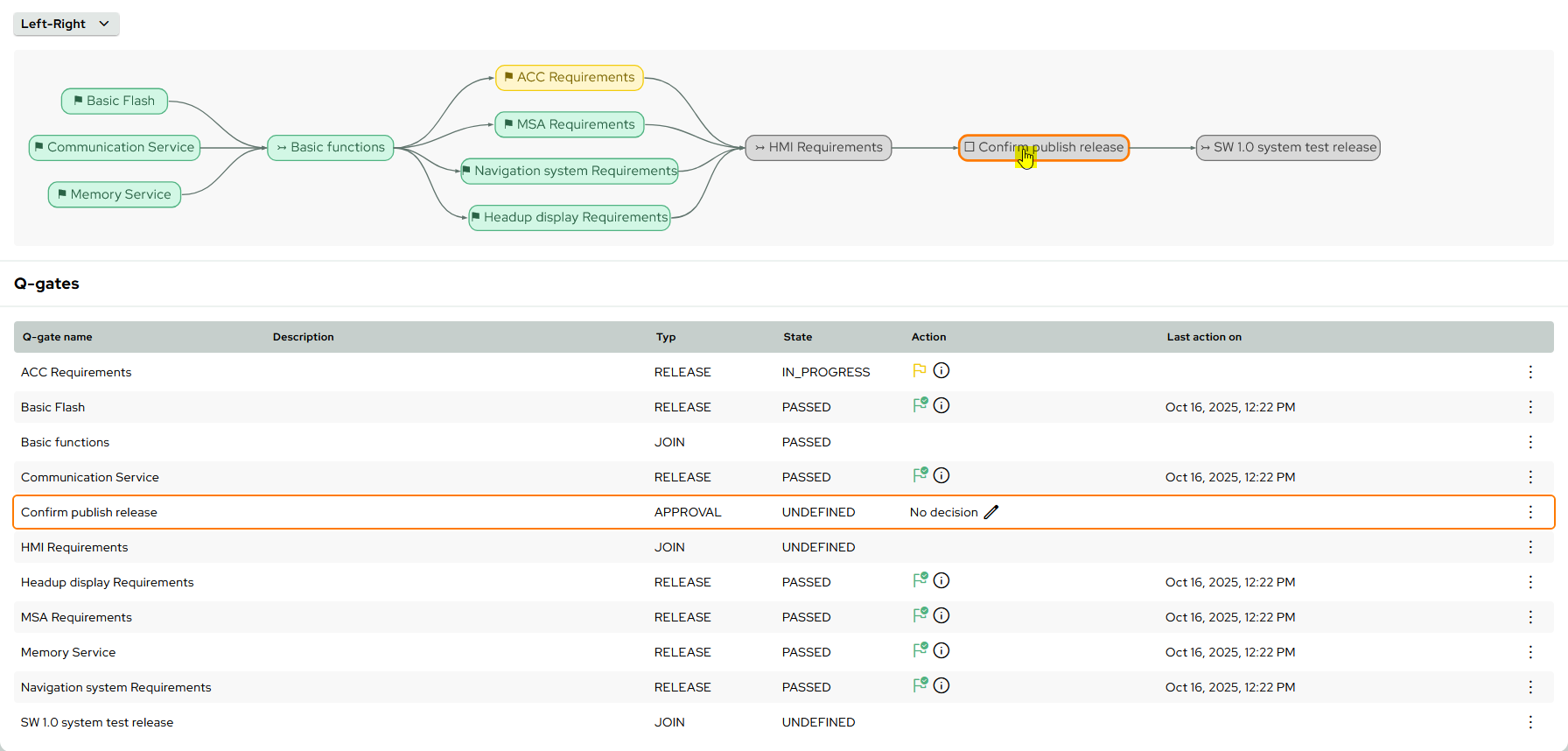The height and width of the screenshot is (751, 1568).
Task: Click the State column header
Action: (x=797, y=337)
